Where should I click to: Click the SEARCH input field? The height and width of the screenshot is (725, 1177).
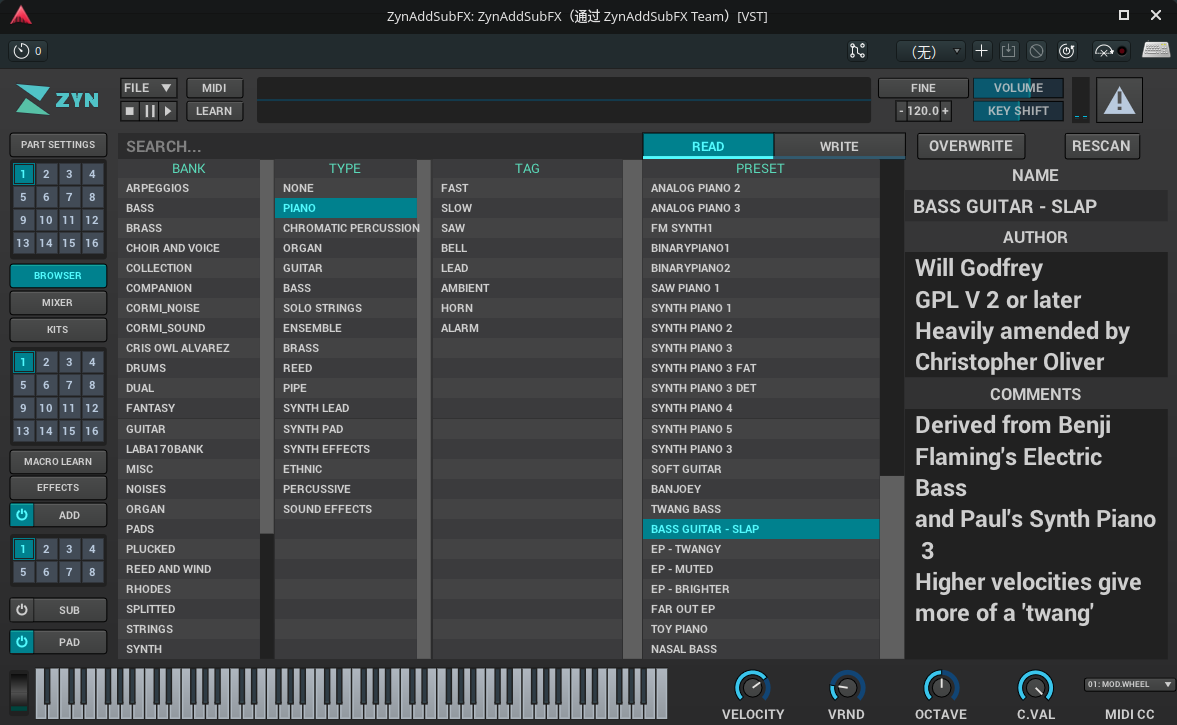(379, 146)
